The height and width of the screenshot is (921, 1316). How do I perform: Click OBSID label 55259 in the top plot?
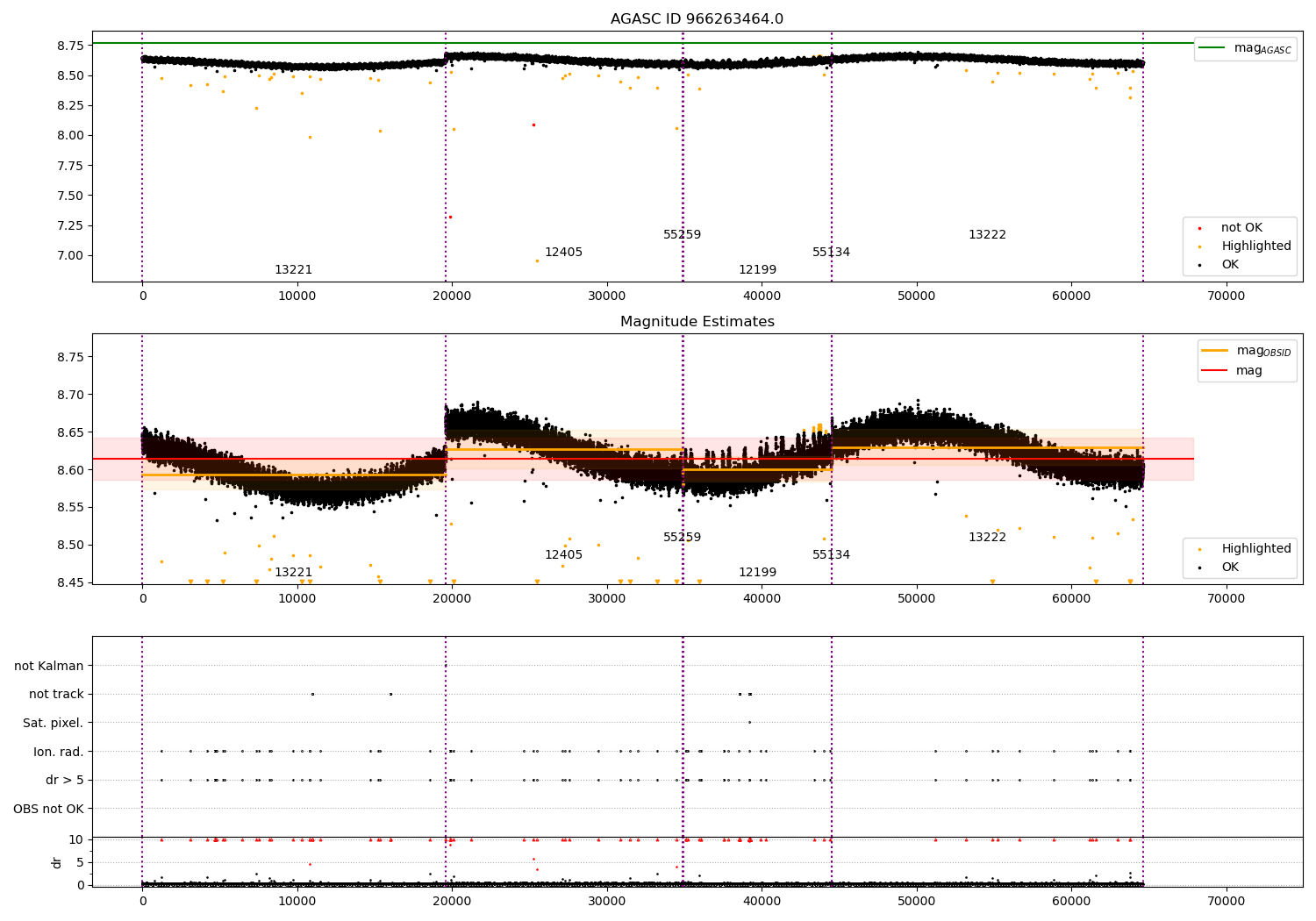[x=682, y=235]
